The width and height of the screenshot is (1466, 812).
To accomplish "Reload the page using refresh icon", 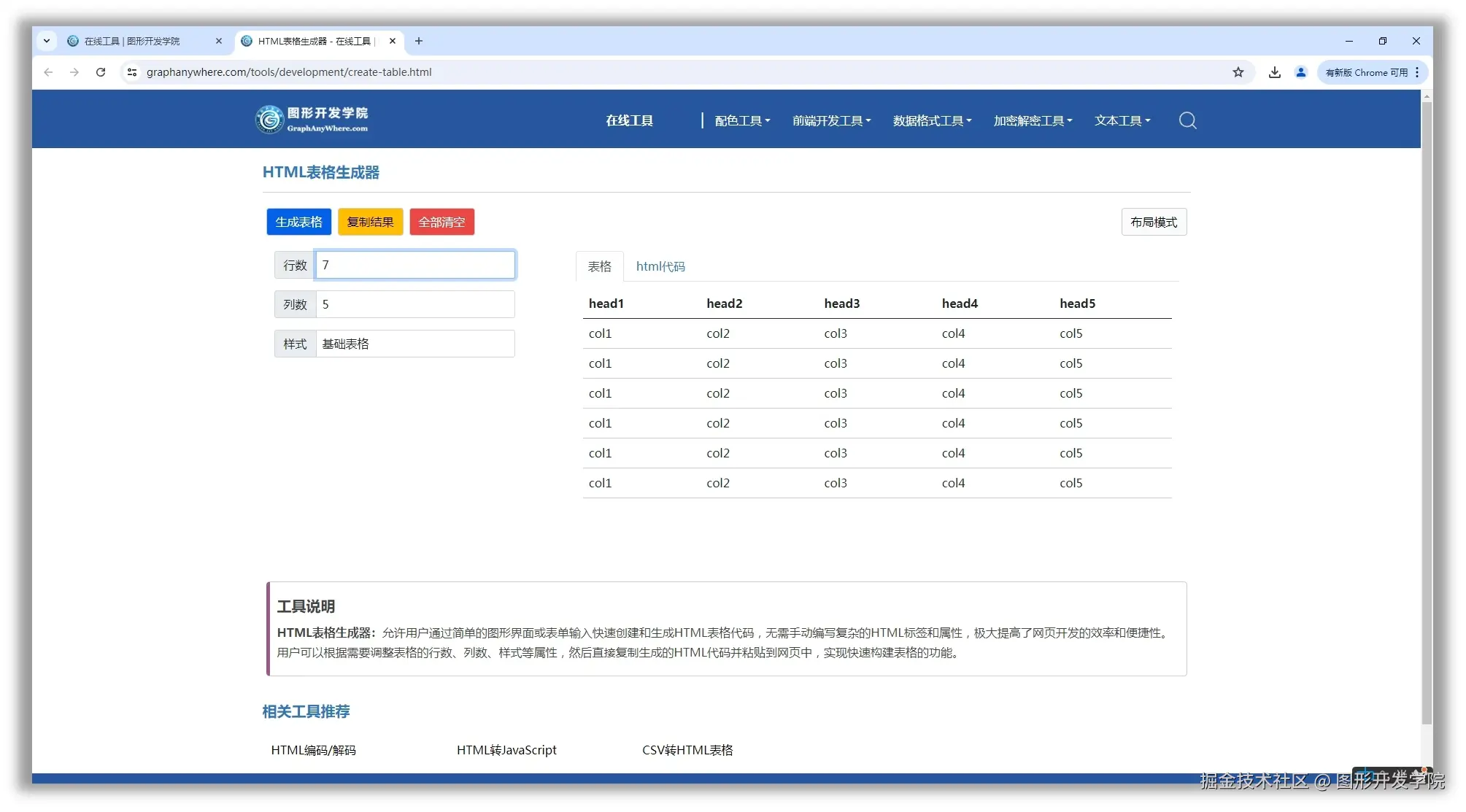I will pos(101,72).
